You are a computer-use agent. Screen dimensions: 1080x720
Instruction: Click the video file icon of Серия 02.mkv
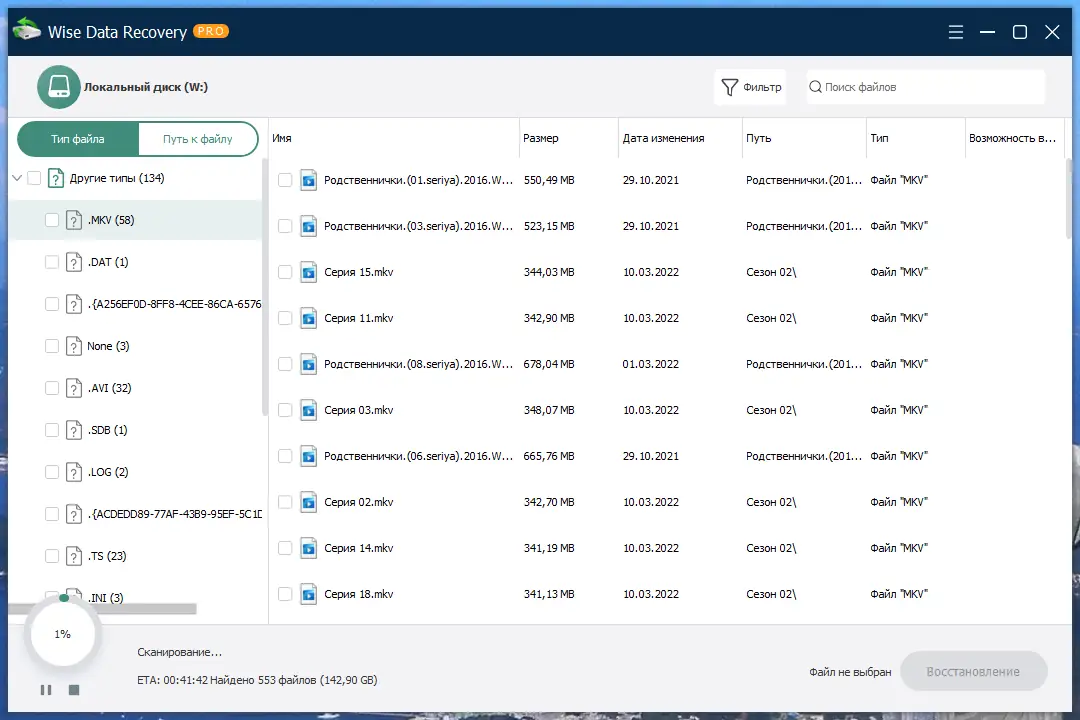click(309, 502)
